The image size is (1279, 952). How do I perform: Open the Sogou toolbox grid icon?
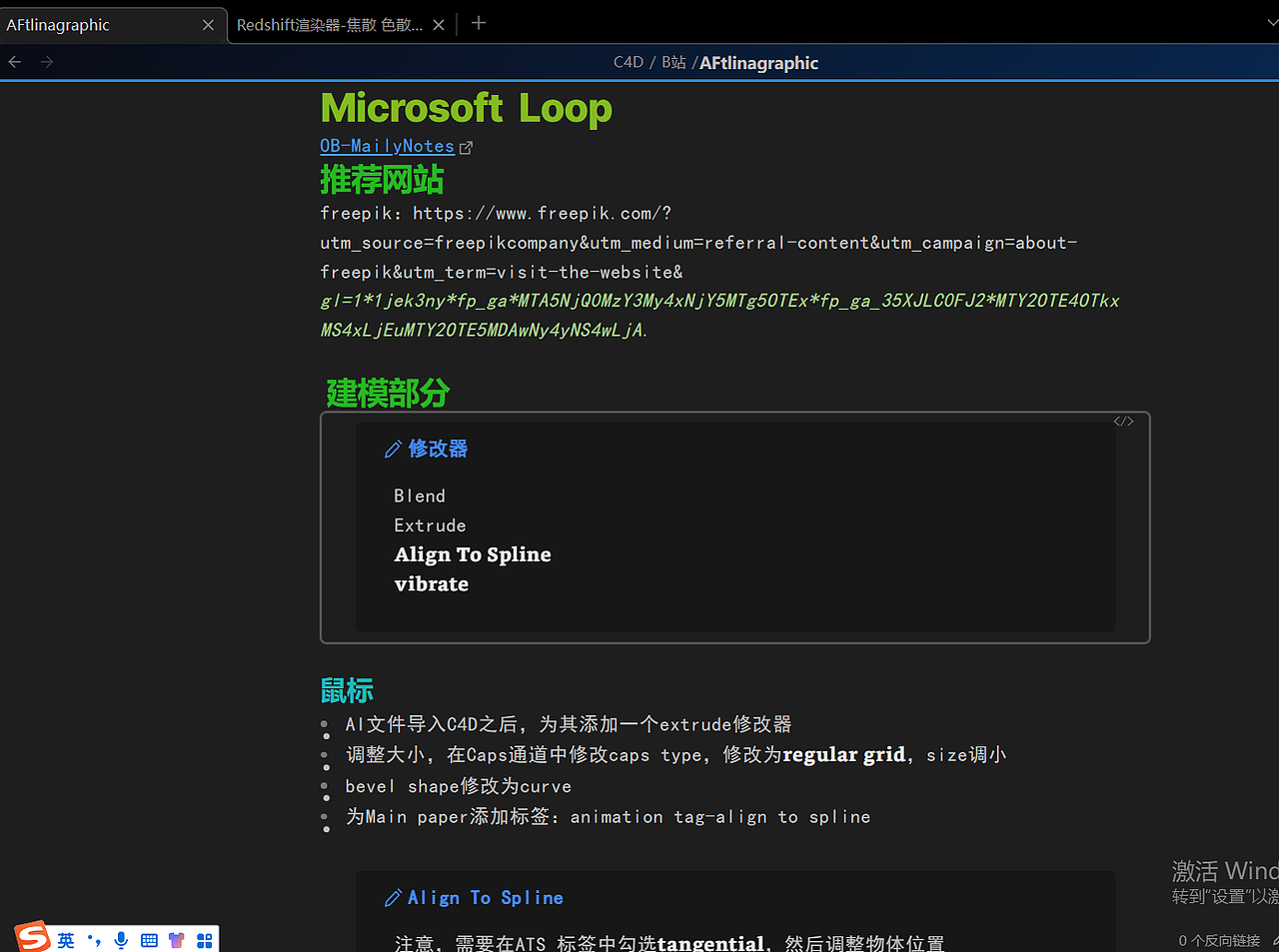pos(205,939)
